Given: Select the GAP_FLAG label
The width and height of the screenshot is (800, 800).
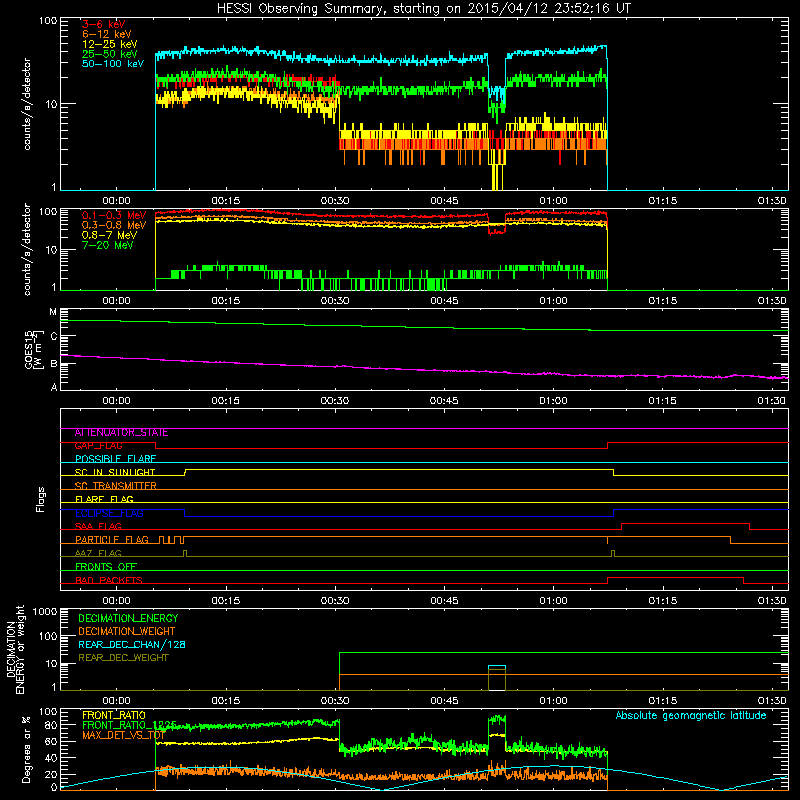Looking at the screenshot, I should click(x=98, y=446).
